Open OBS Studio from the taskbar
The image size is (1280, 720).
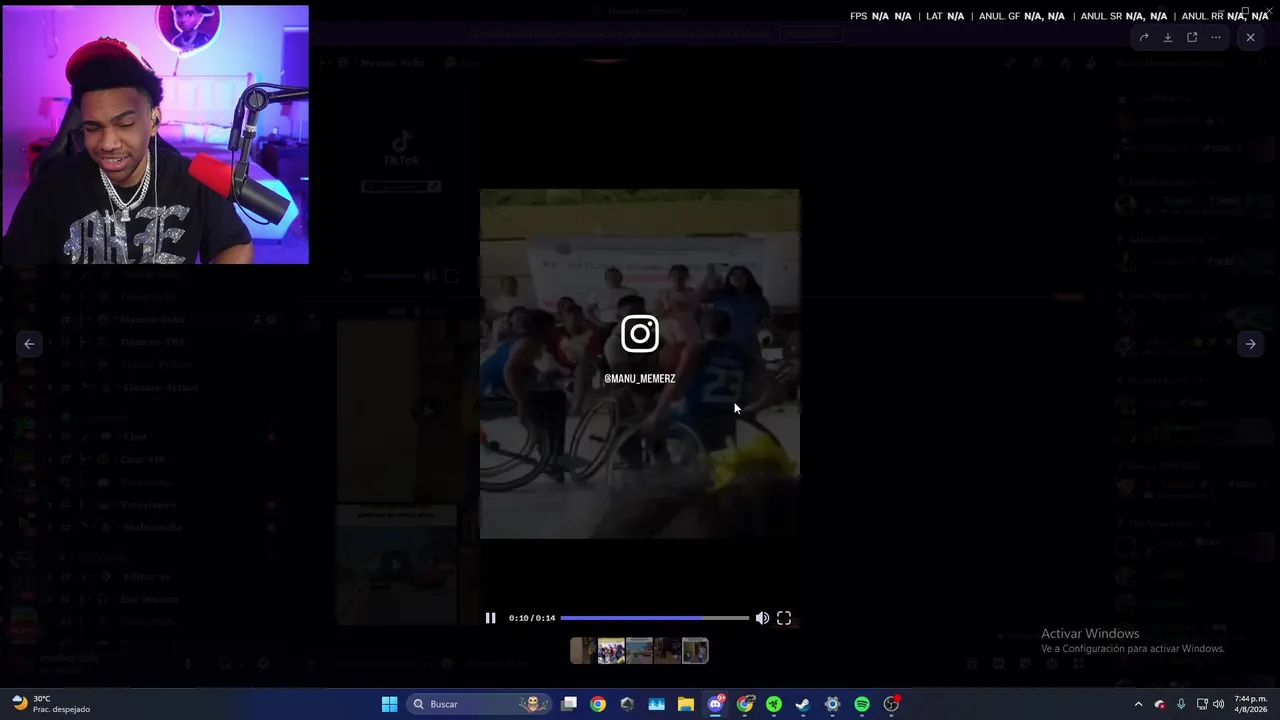(x=891, y=704)
